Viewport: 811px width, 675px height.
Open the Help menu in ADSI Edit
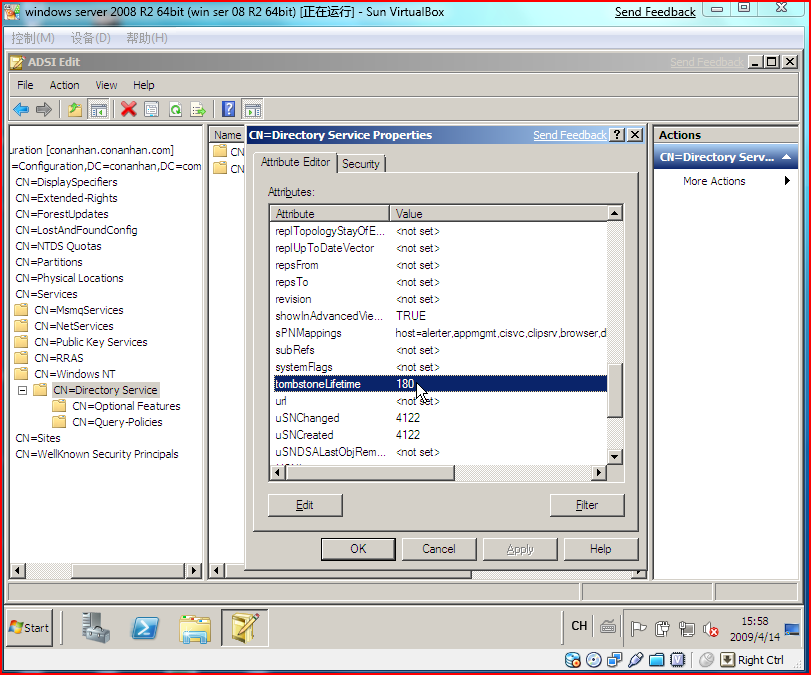(x=143, y=85)
